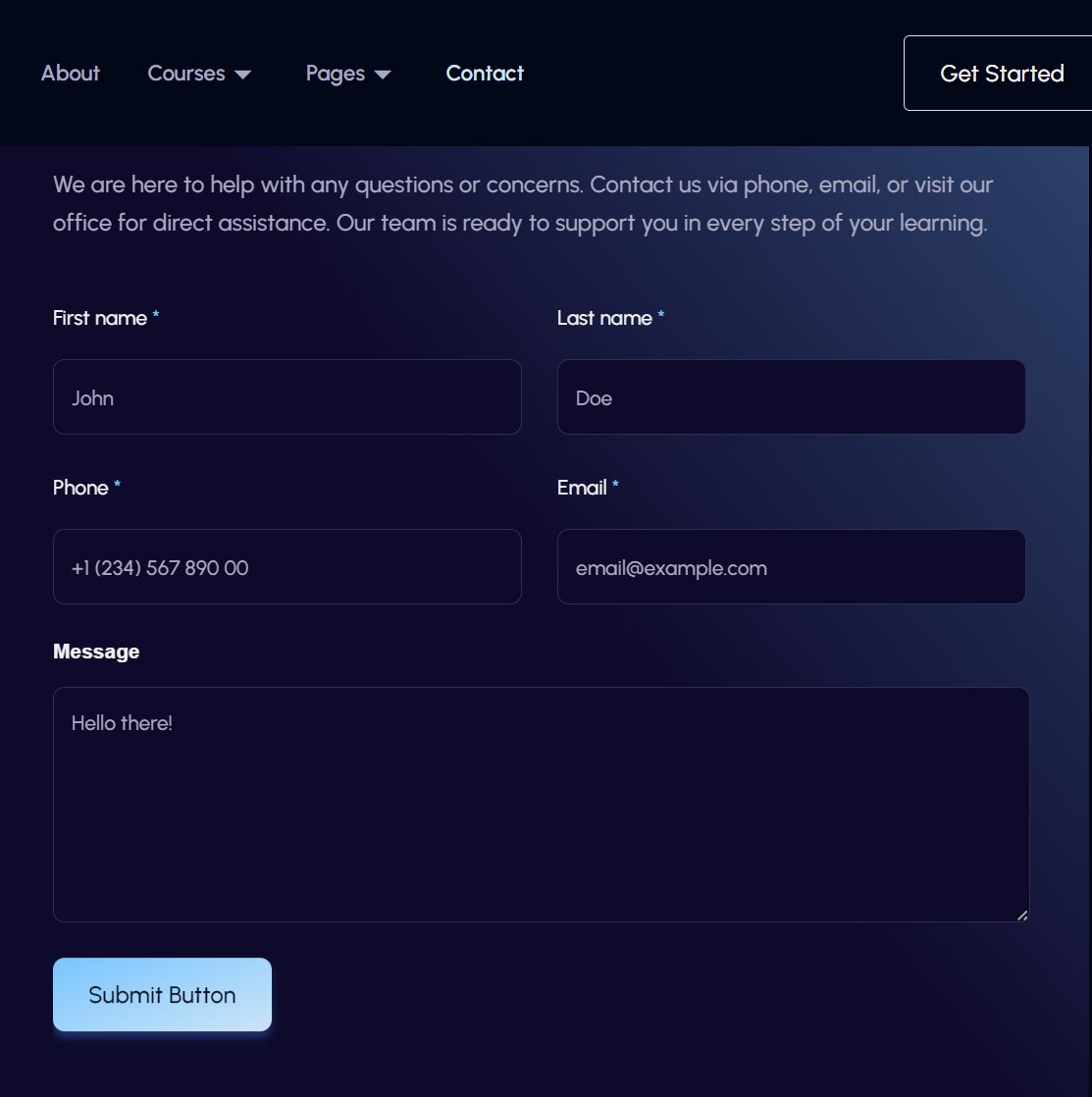Focus the First name input field
Viewport: 1092px width, 1097px height.
pyautogui.click(x=286, y=397)
